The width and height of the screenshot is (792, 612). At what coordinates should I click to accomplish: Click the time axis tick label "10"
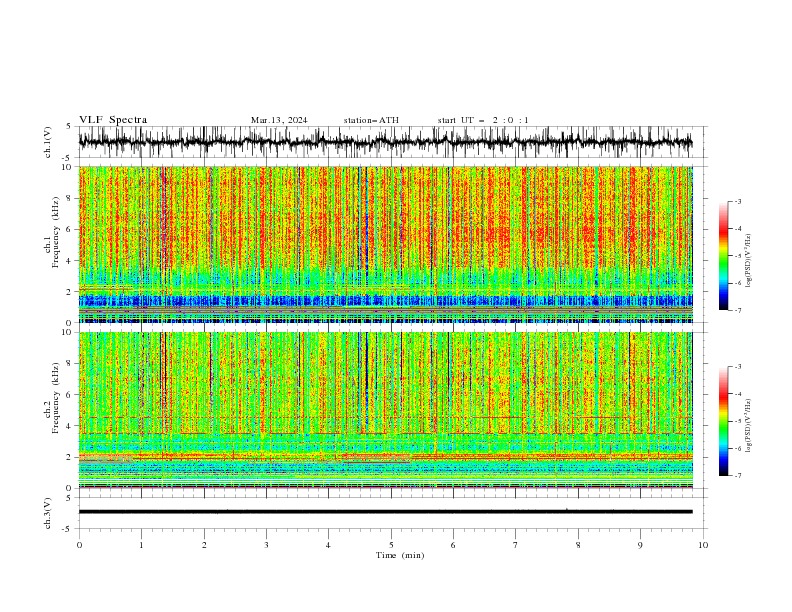pyautogui.click(x=703, y=545)
